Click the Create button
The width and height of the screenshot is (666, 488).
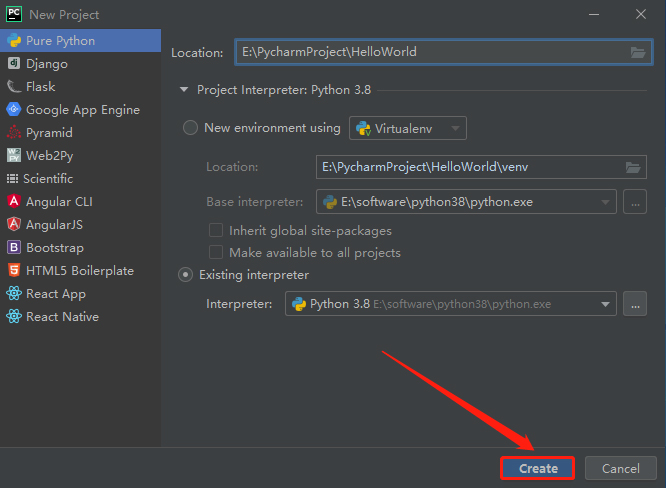click(x=538, y=468)
